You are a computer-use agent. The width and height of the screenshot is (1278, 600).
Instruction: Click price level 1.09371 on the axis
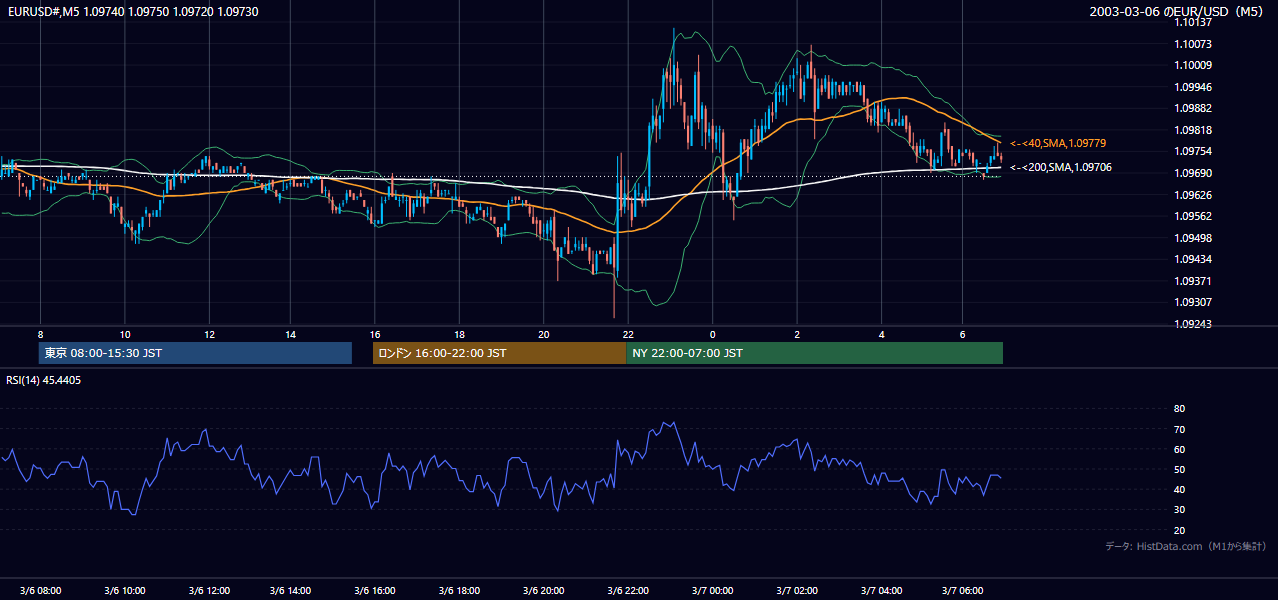[1194, 281]
